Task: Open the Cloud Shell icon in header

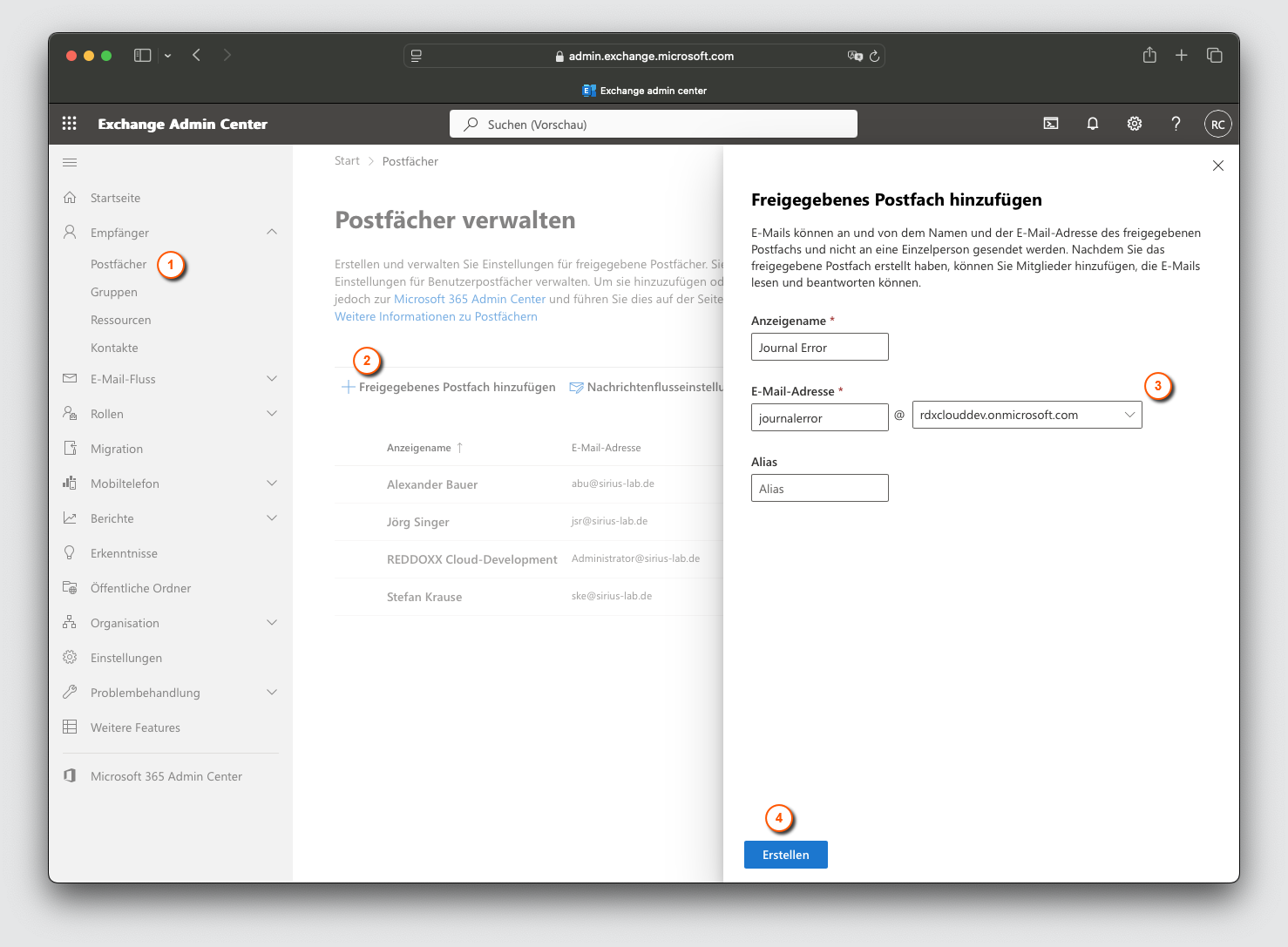Action: point(1051,124)
